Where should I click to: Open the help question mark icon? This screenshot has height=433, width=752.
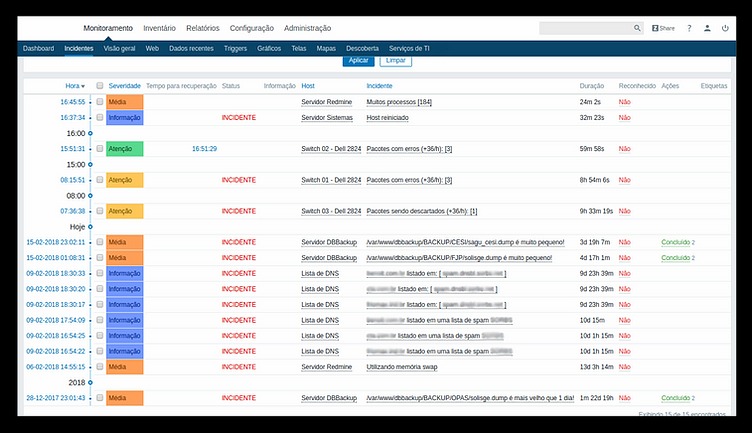(x=689, y=29)
